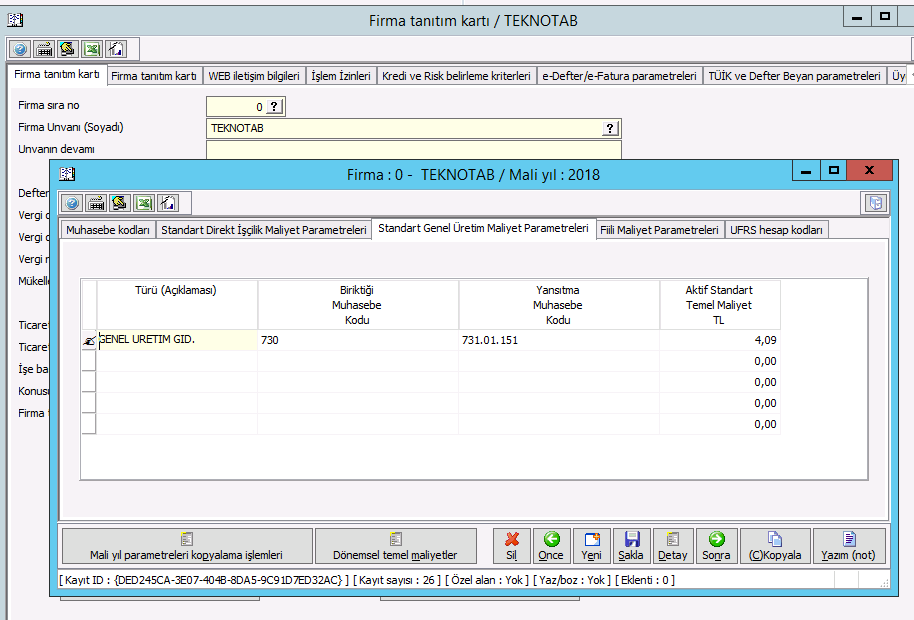914x620 pixels.
Task: Go to the previous record with Önce
Action: tap(551, 546)
